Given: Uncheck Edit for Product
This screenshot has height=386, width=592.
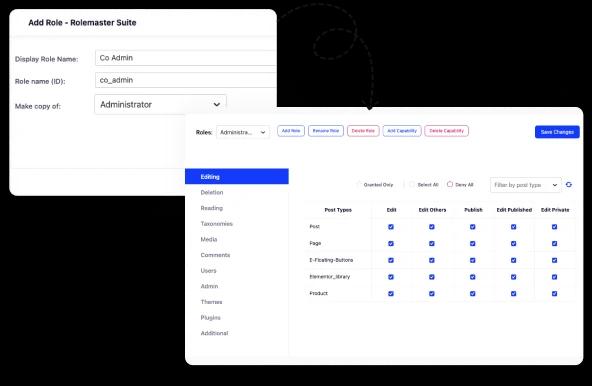Looking at the screenshot, I should (391, 293).
